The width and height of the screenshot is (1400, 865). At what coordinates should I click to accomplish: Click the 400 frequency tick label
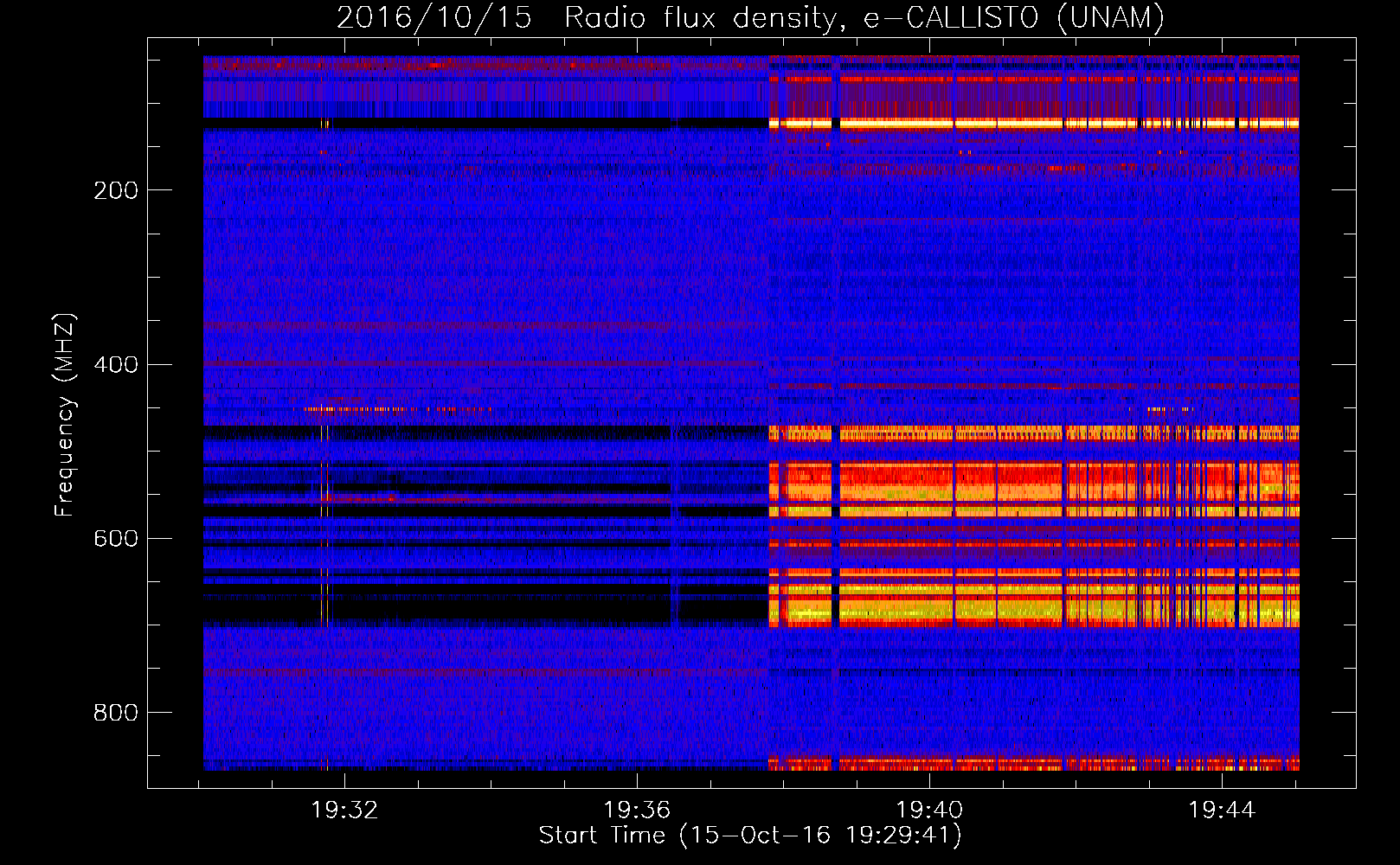[115, 364]
